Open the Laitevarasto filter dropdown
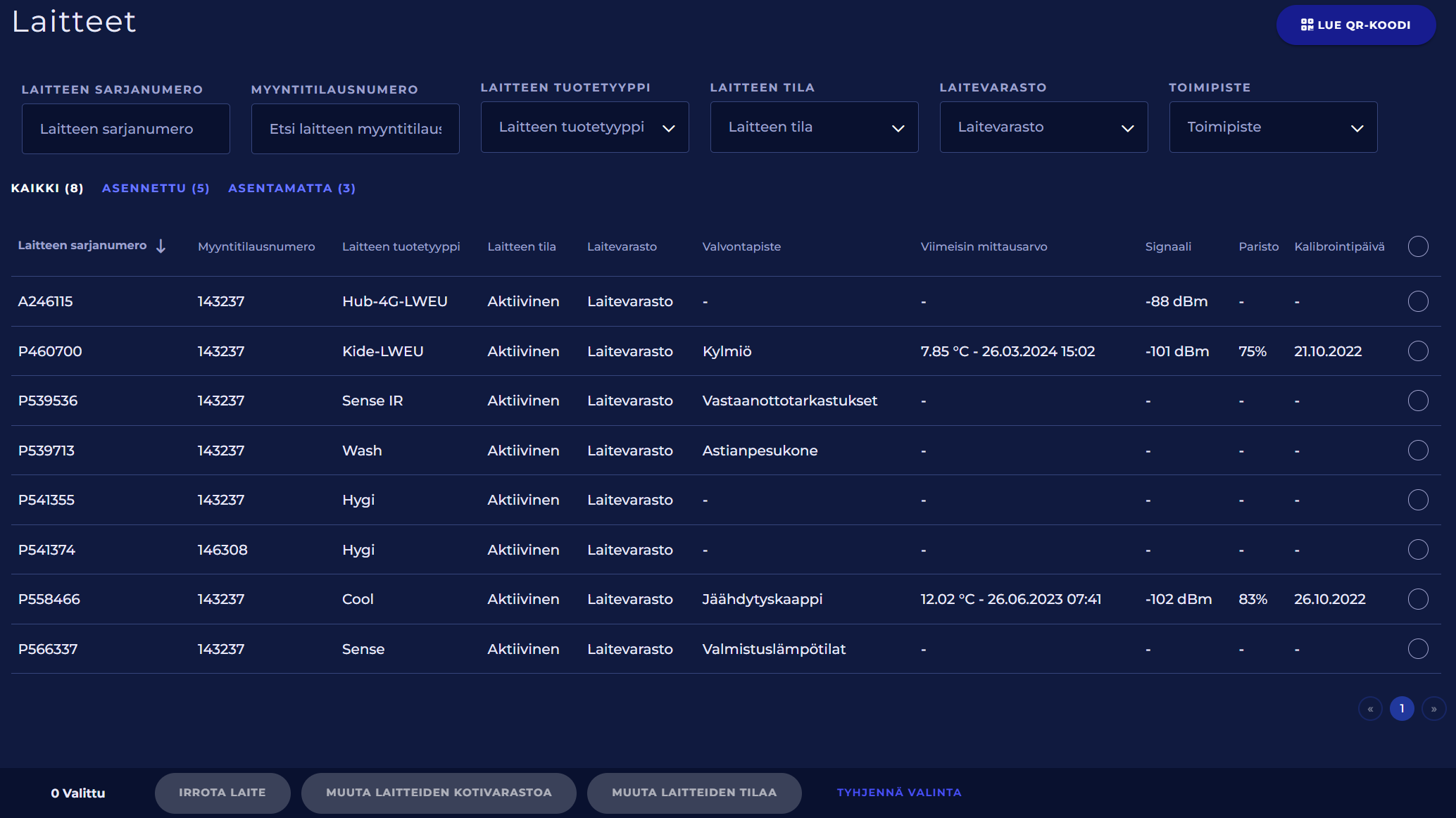Image resolution: width=1456 pixels, height=818 pixels. click(1043, 127)
